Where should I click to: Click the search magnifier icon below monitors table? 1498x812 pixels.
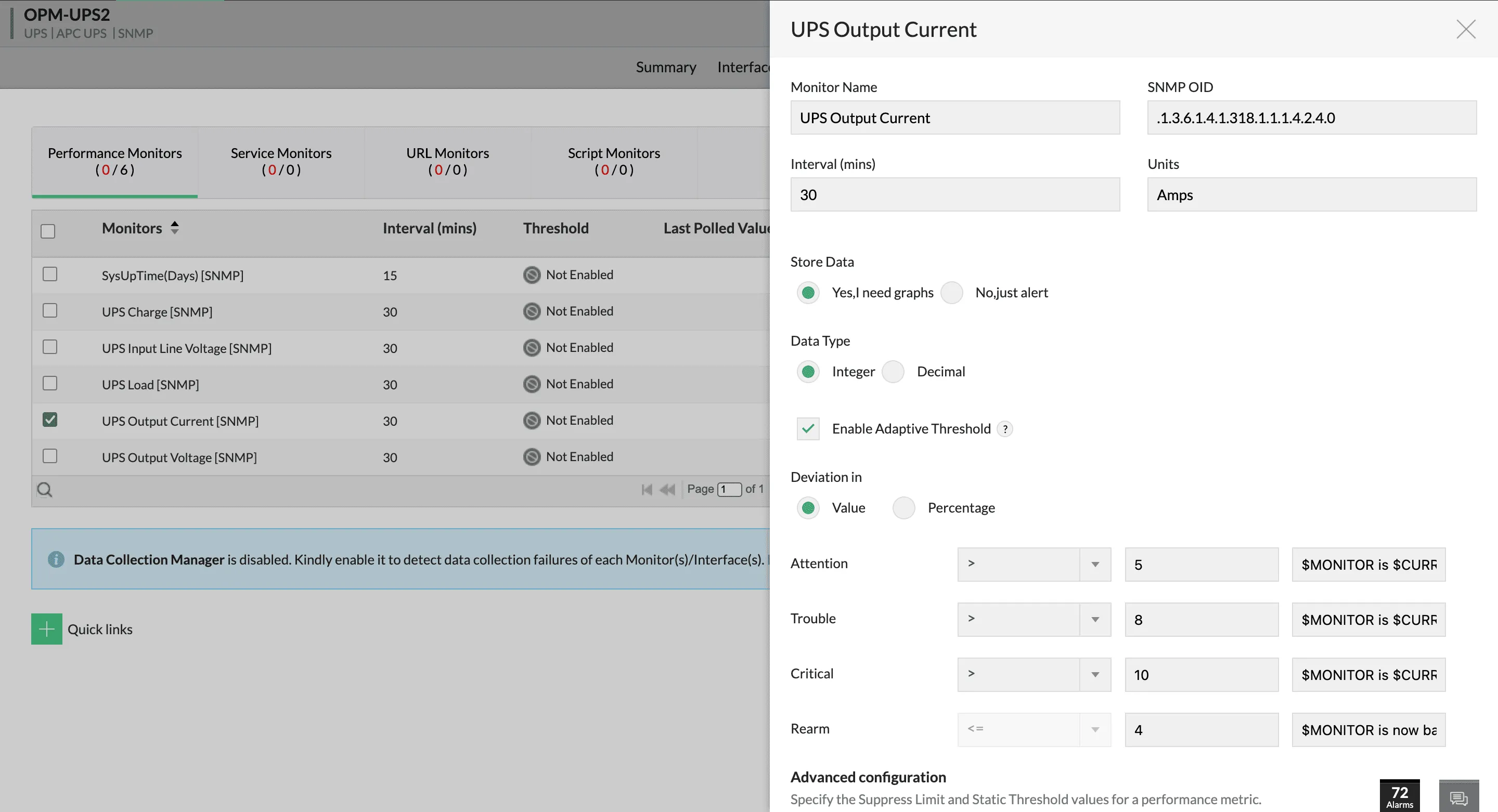[x=45, y=490]
